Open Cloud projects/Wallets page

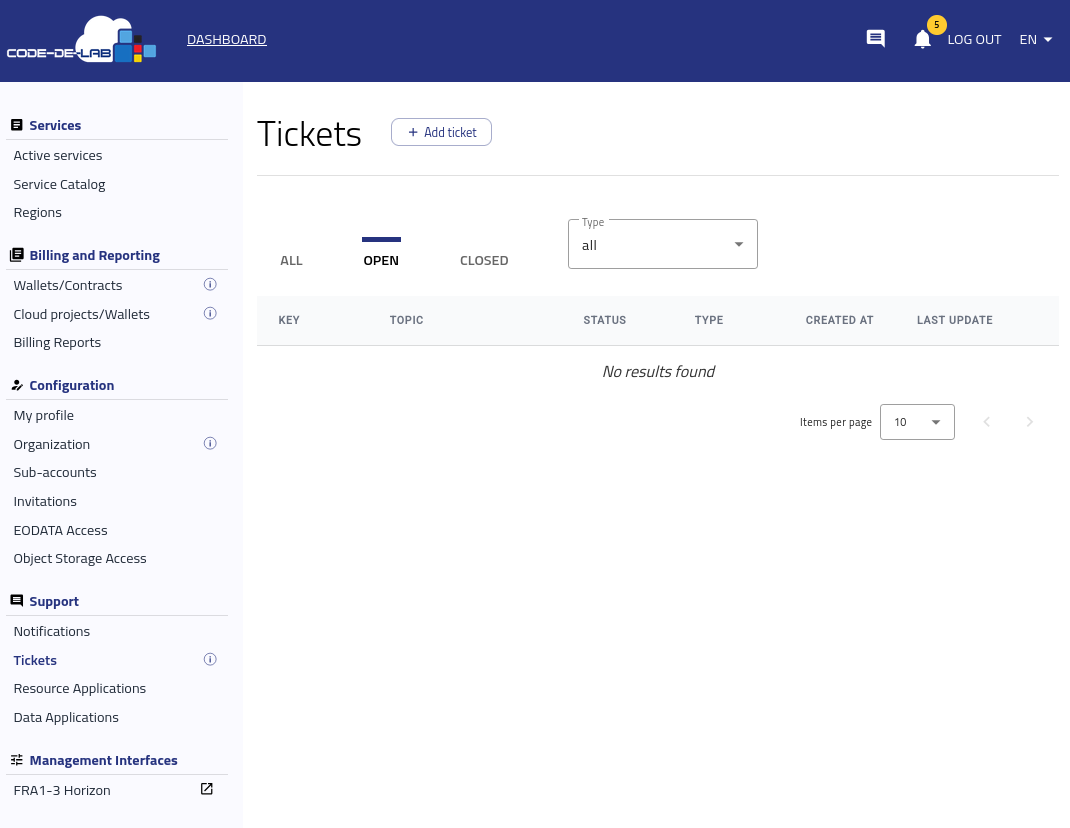coord(81,314)
